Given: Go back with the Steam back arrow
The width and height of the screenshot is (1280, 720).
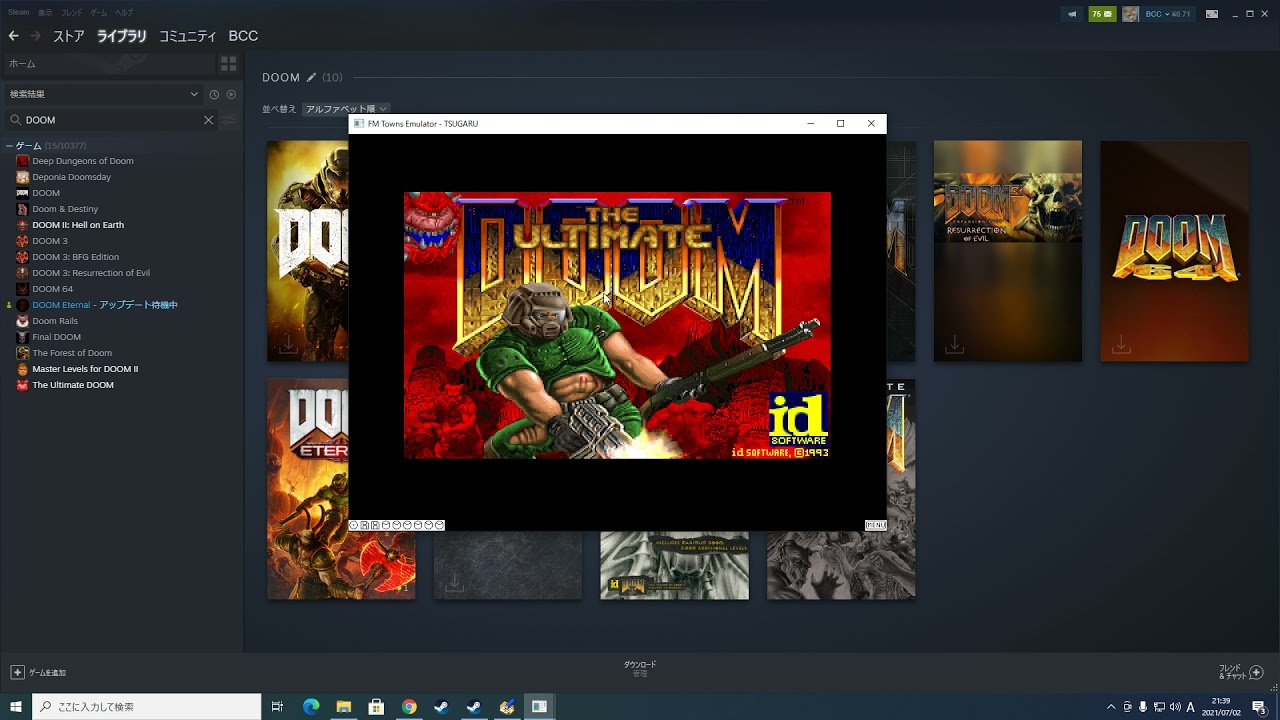Looking at the screenshot, I should [14, 36].
